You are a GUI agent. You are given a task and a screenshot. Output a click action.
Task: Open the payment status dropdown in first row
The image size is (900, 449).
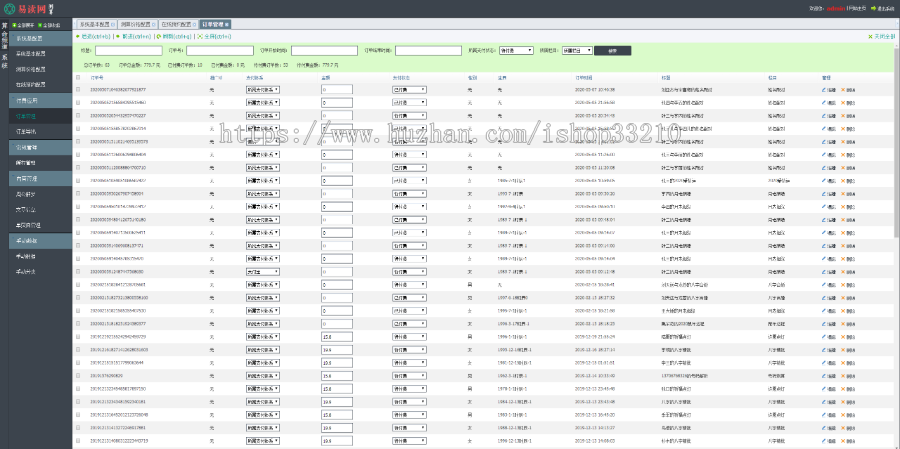tap(409, 89)
